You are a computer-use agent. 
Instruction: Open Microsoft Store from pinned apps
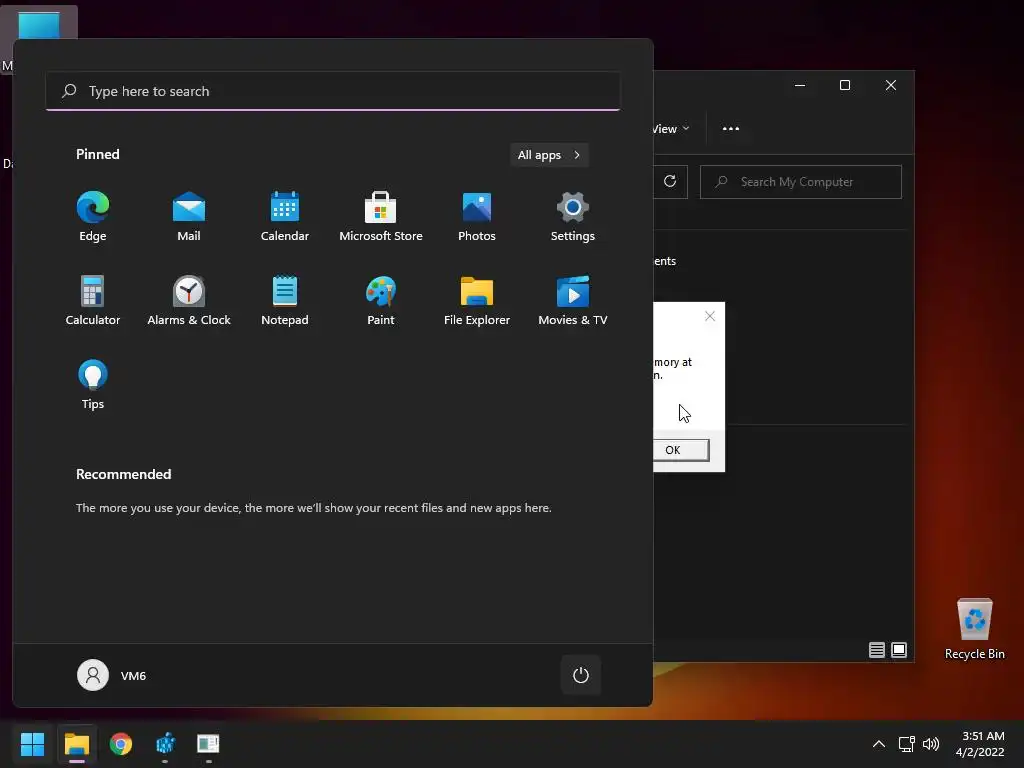[381, 217]
